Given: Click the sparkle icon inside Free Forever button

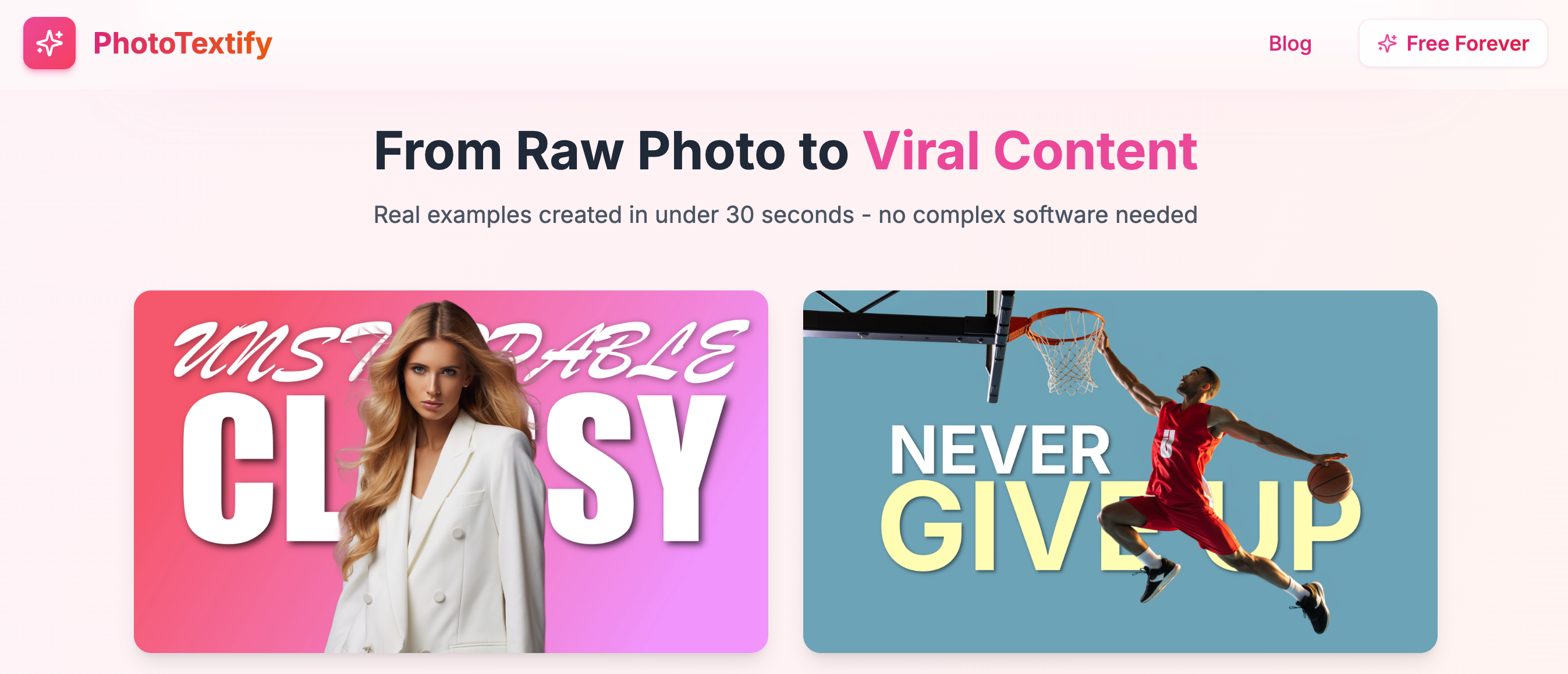Looking at the screenshot, I should click(x=1387, y=43).
